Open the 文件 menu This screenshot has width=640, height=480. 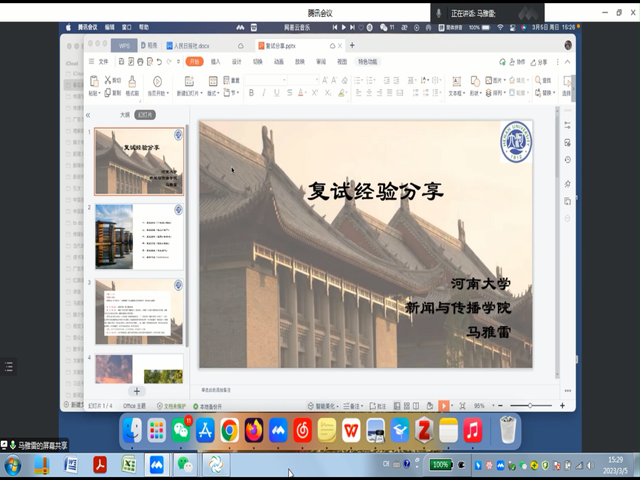tap(103, 61)
